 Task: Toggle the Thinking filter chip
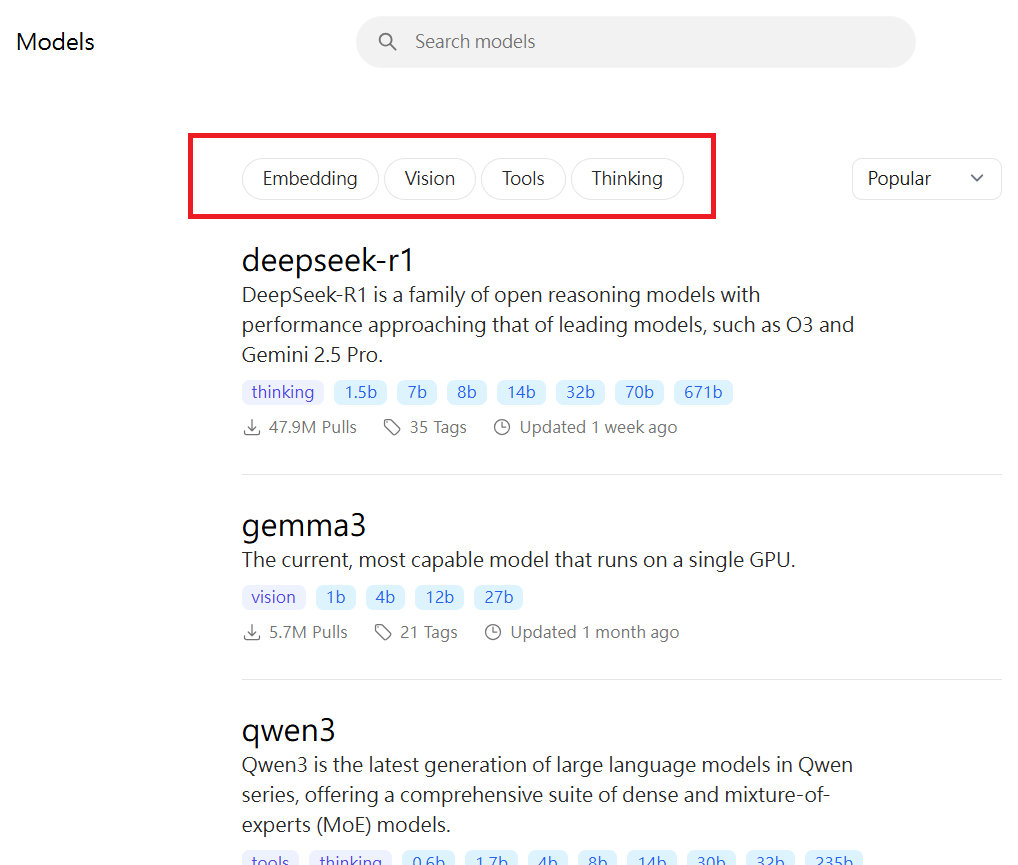tap(627, 179)
